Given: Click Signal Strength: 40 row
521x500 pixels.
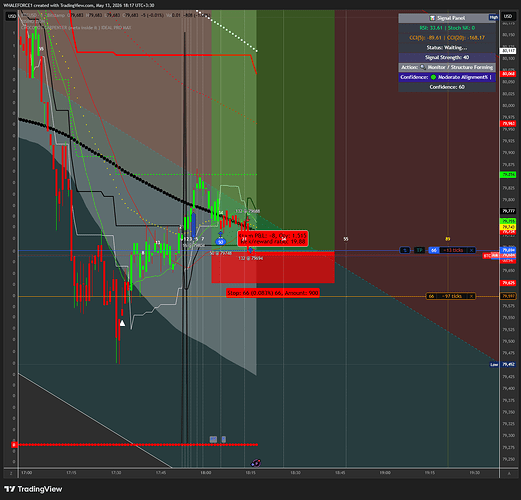Looking at the screenshot, I should click(x=447, y=57).
